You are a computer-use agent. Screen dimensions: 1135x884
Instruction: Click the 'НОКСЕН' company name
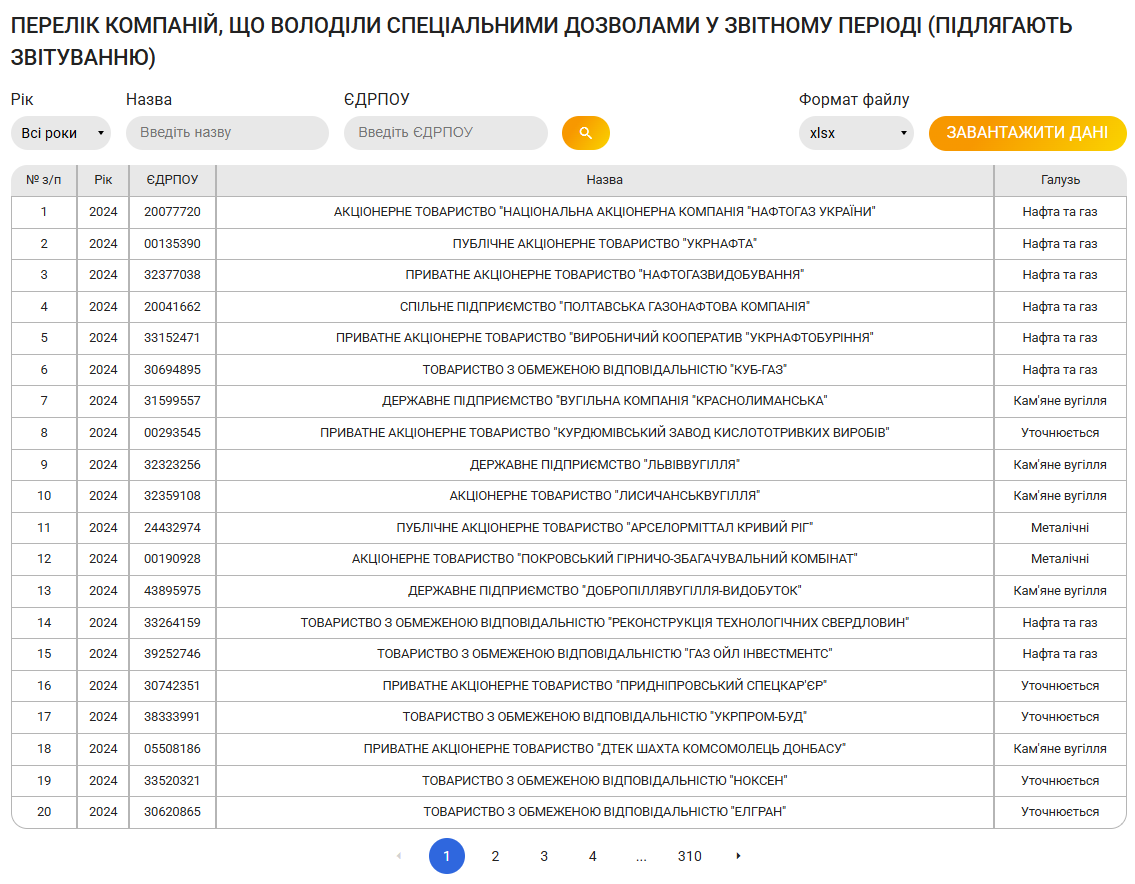(604, 780)
